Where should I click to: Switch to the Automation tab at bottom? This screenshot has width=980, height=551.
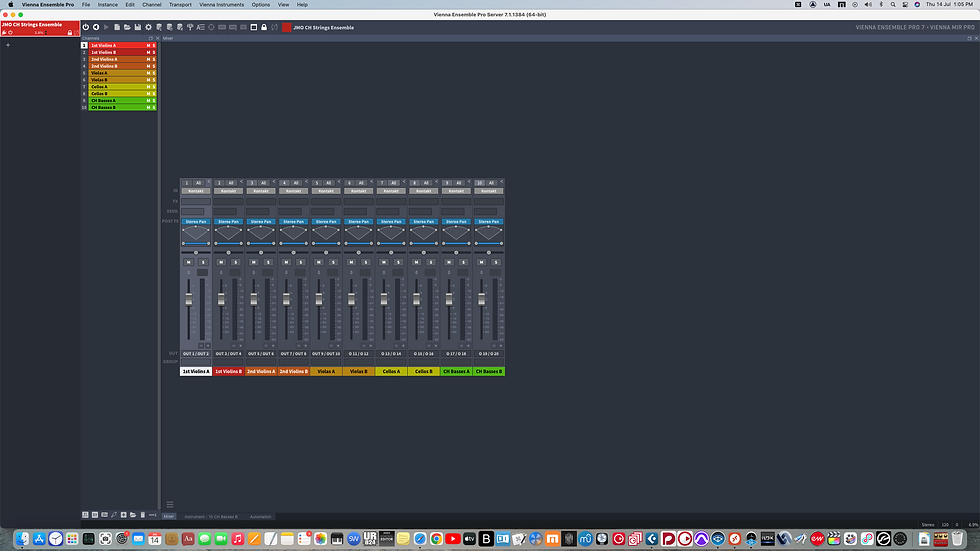261,517
